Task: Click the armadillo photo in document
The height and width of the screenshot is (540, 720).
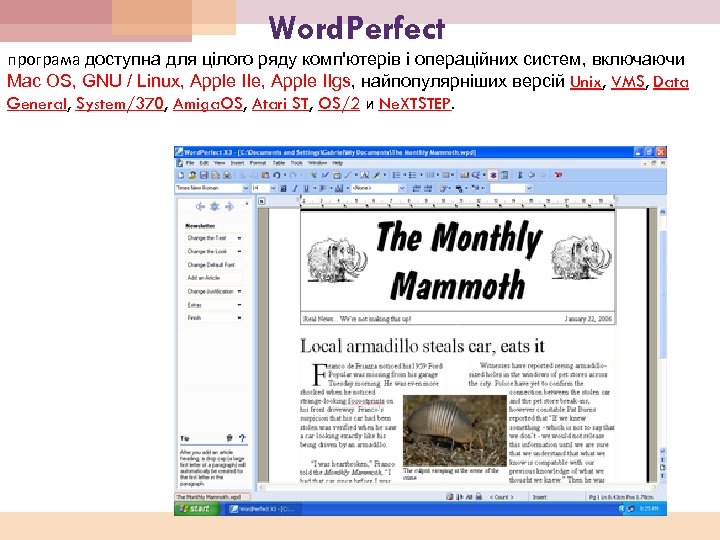Action: click(454, 430)
